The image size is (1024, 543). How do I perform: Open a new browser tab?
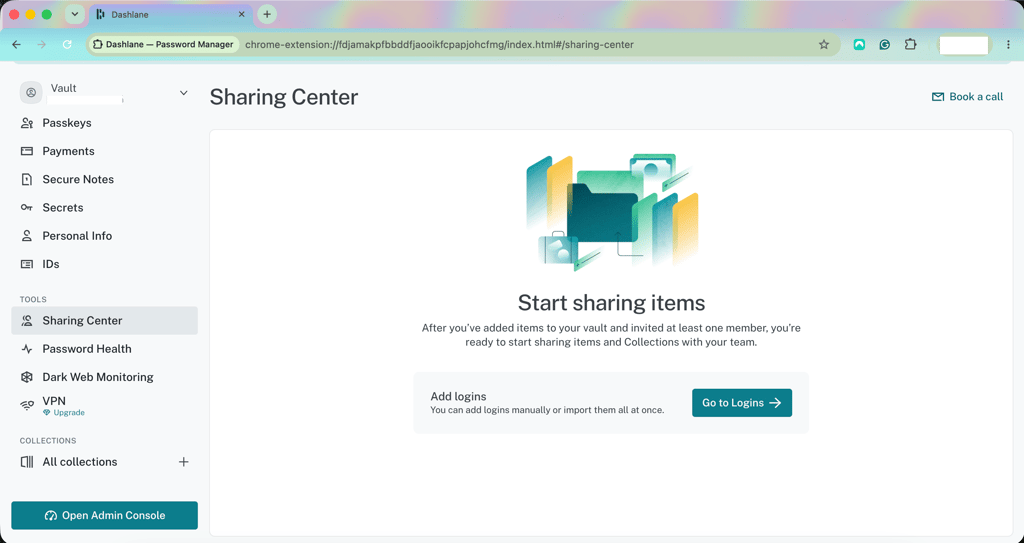click(x=266, y=14)
